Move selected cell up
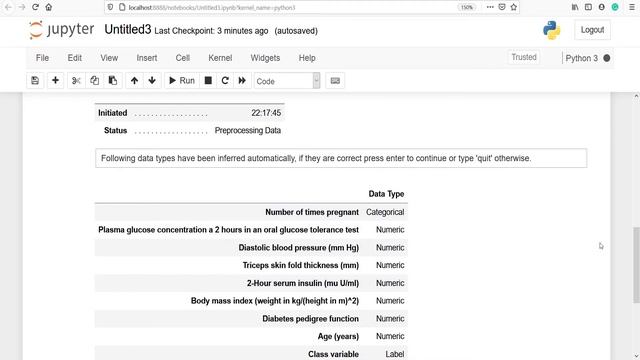The image size is (640, 360). (x=134, y=81)
